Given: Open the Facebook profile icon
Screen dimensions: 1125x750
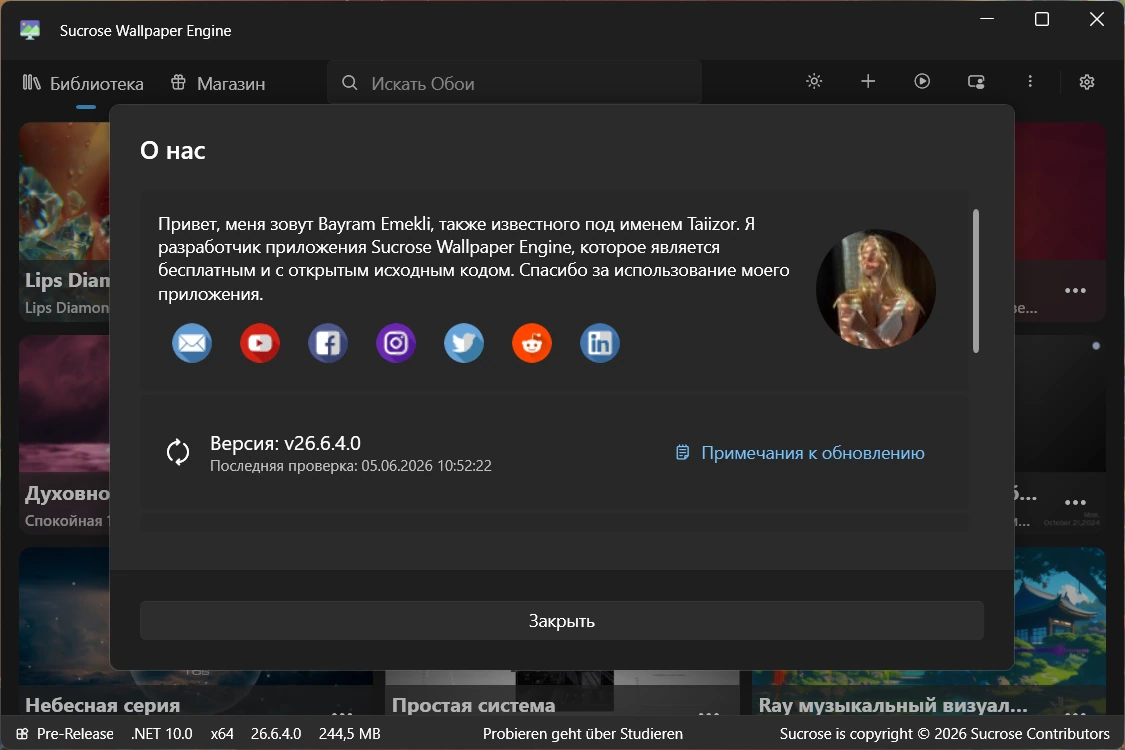Looking at the screenshot, I should [x=328, y=343].
